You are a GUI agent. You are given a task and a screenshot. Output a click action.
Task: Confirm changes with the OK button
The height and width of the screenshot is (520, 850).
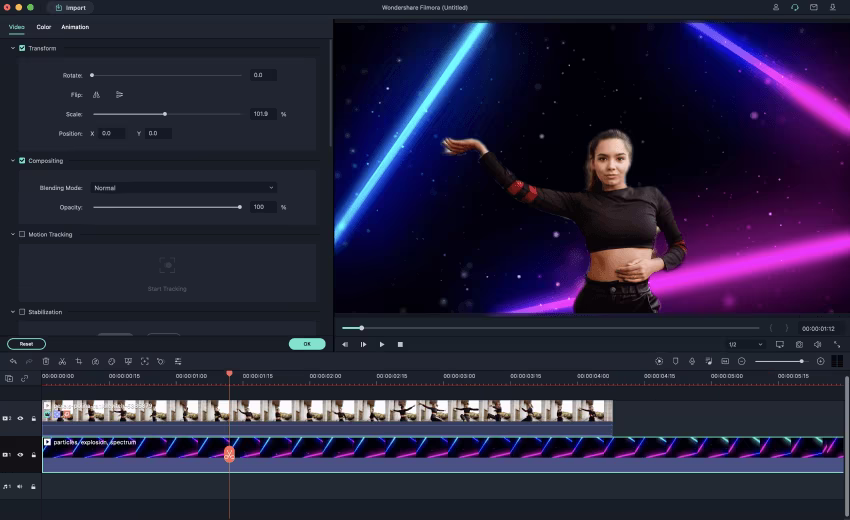tap(307, 344)
